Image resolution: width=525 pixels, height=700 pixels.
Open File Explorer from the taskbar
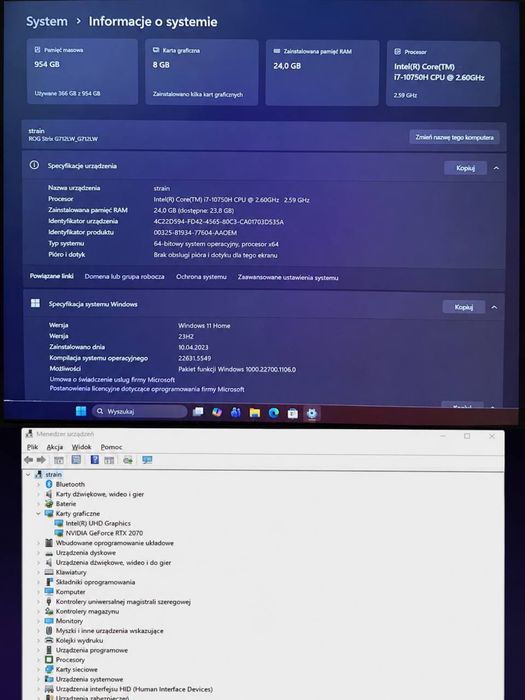[x=255, y=413]
